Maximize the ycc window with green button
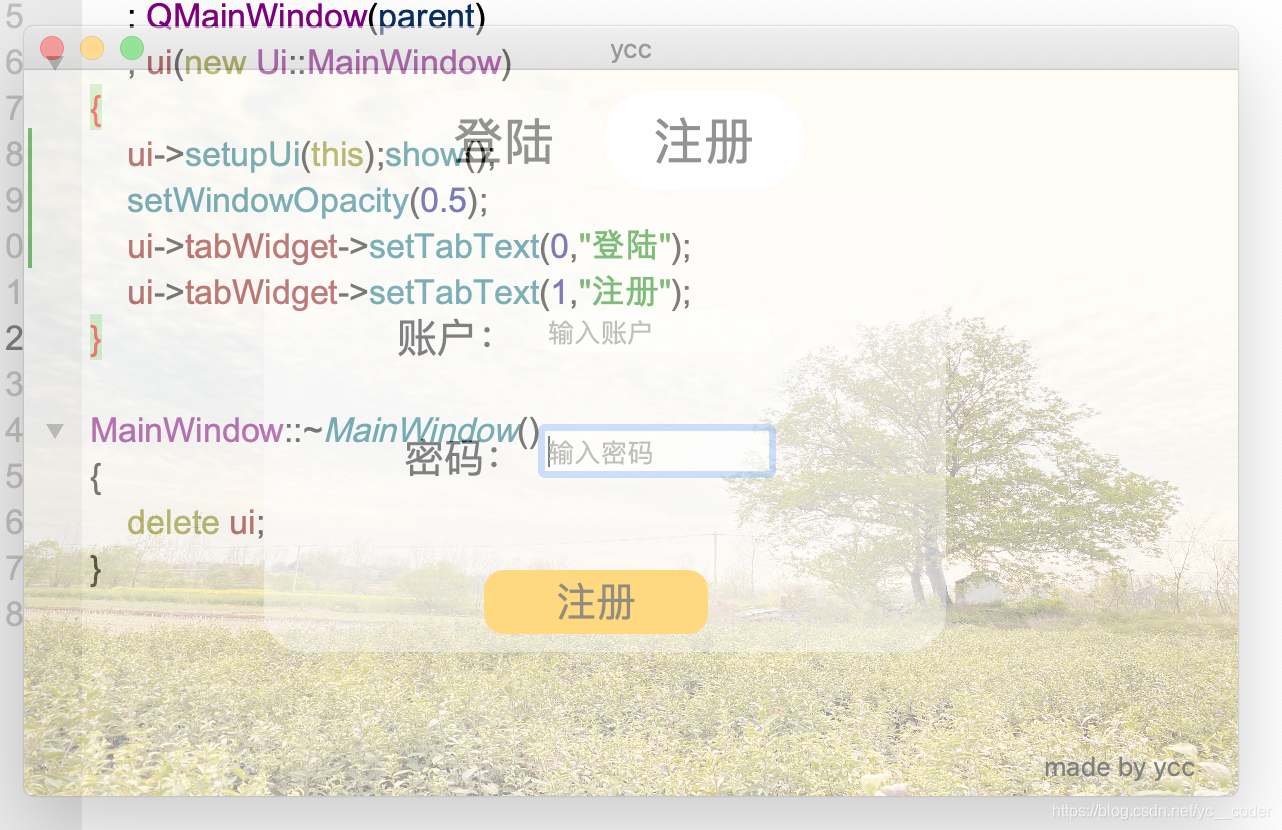 132,47
